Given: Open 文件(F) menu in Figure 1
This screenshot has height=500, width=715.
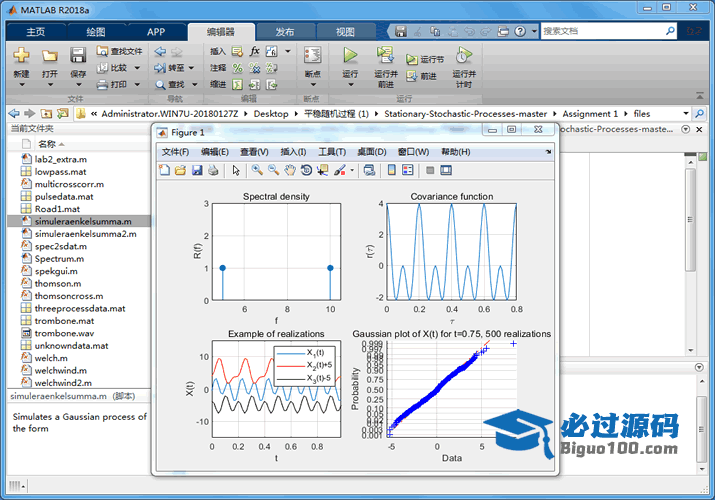Looking at the screenshot, I should 175,152.
